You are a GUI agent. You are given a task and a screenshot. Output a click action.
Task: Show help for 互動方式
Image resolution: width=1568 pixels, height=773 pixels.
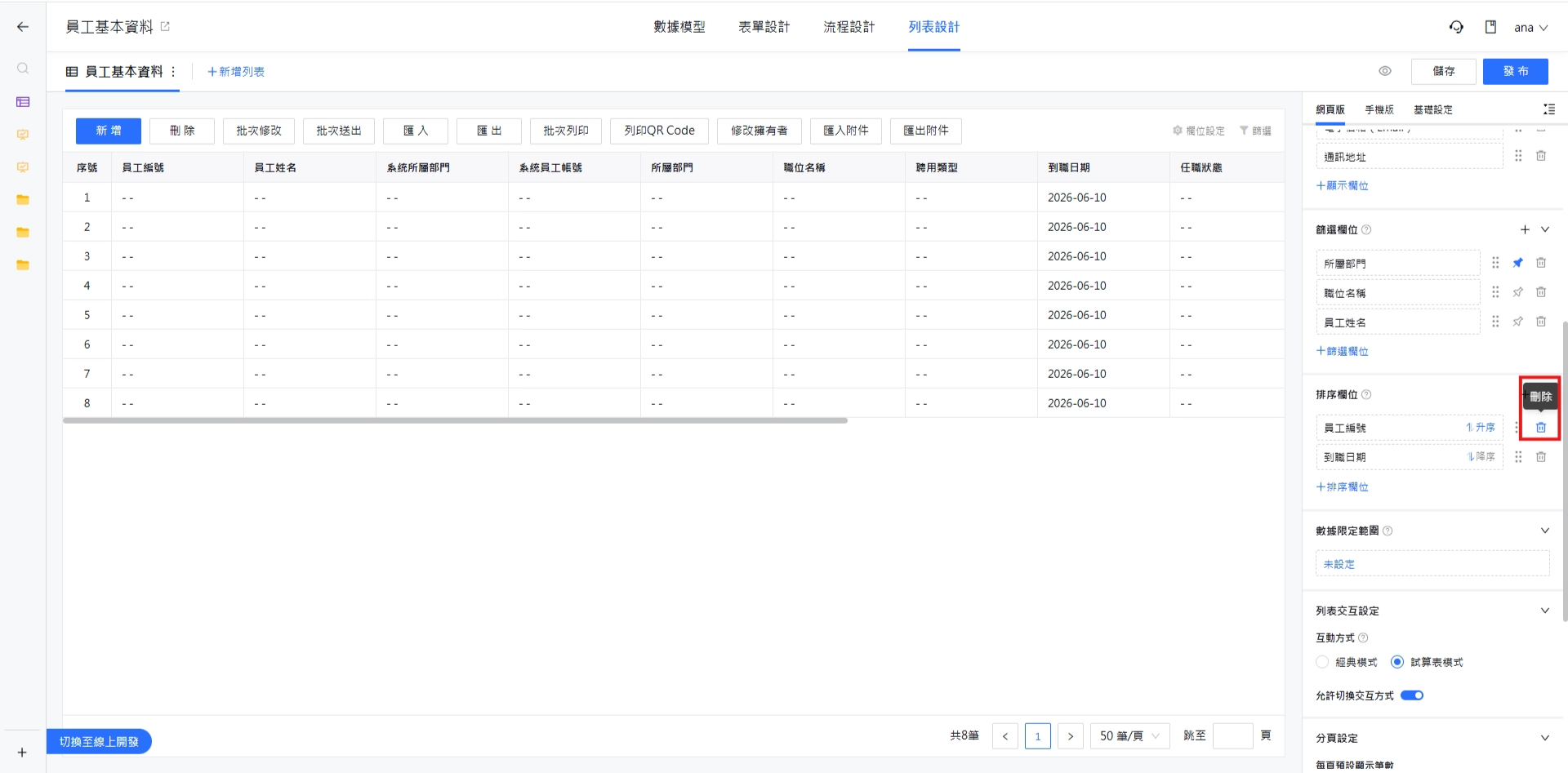1363,638
